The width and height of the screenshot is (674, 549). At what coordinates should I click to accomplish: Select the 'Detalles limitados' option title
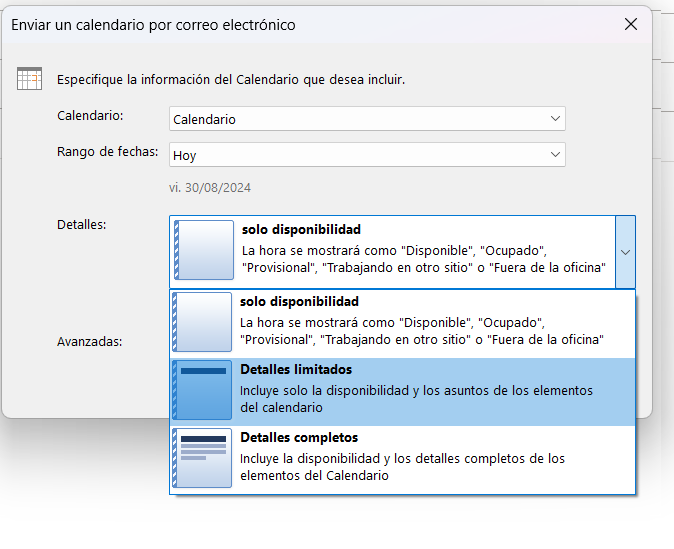[x=296, y=370]
